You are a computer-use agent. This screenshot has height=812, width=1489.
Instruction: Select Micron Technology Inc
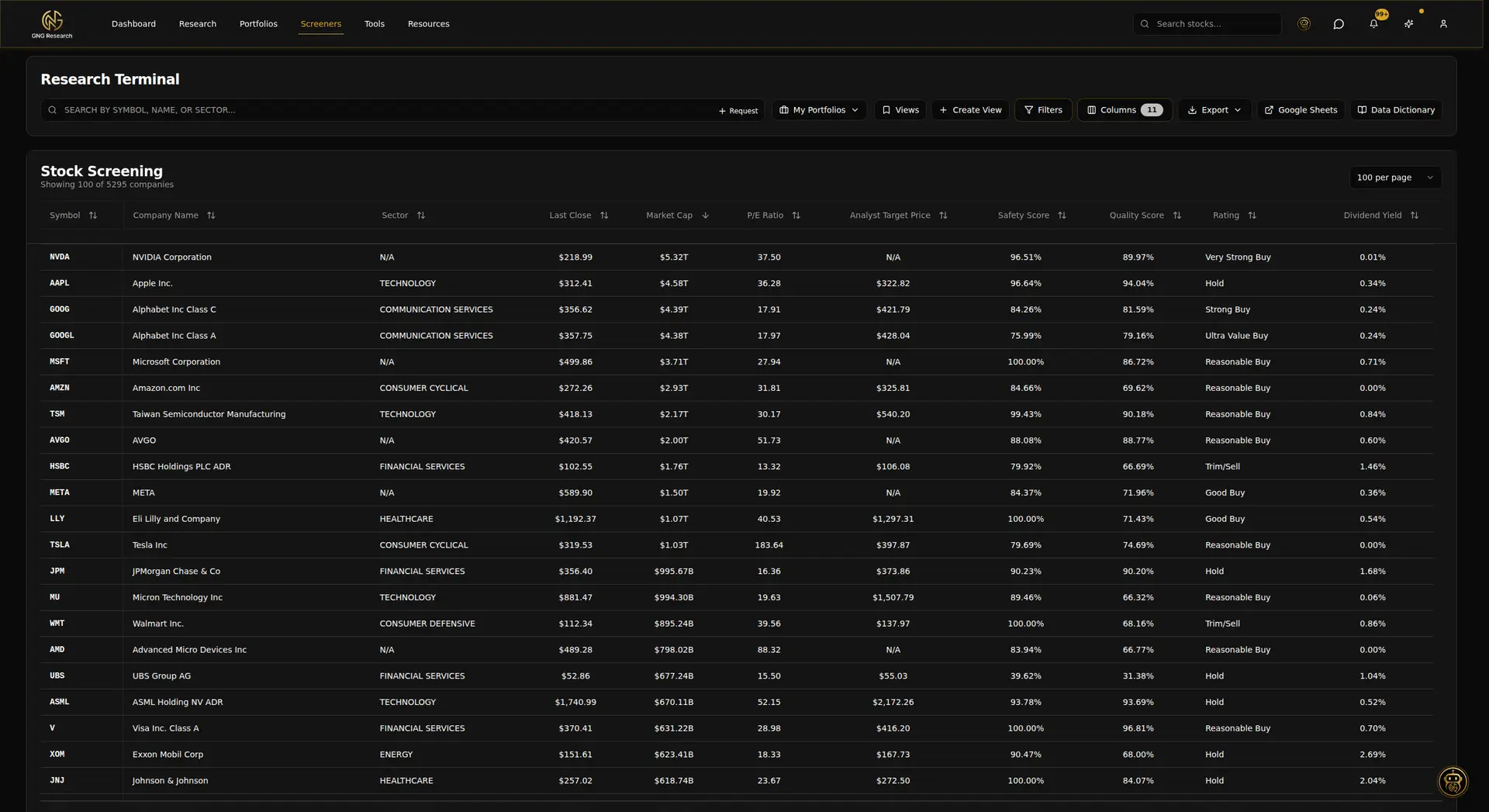[177, 598]
